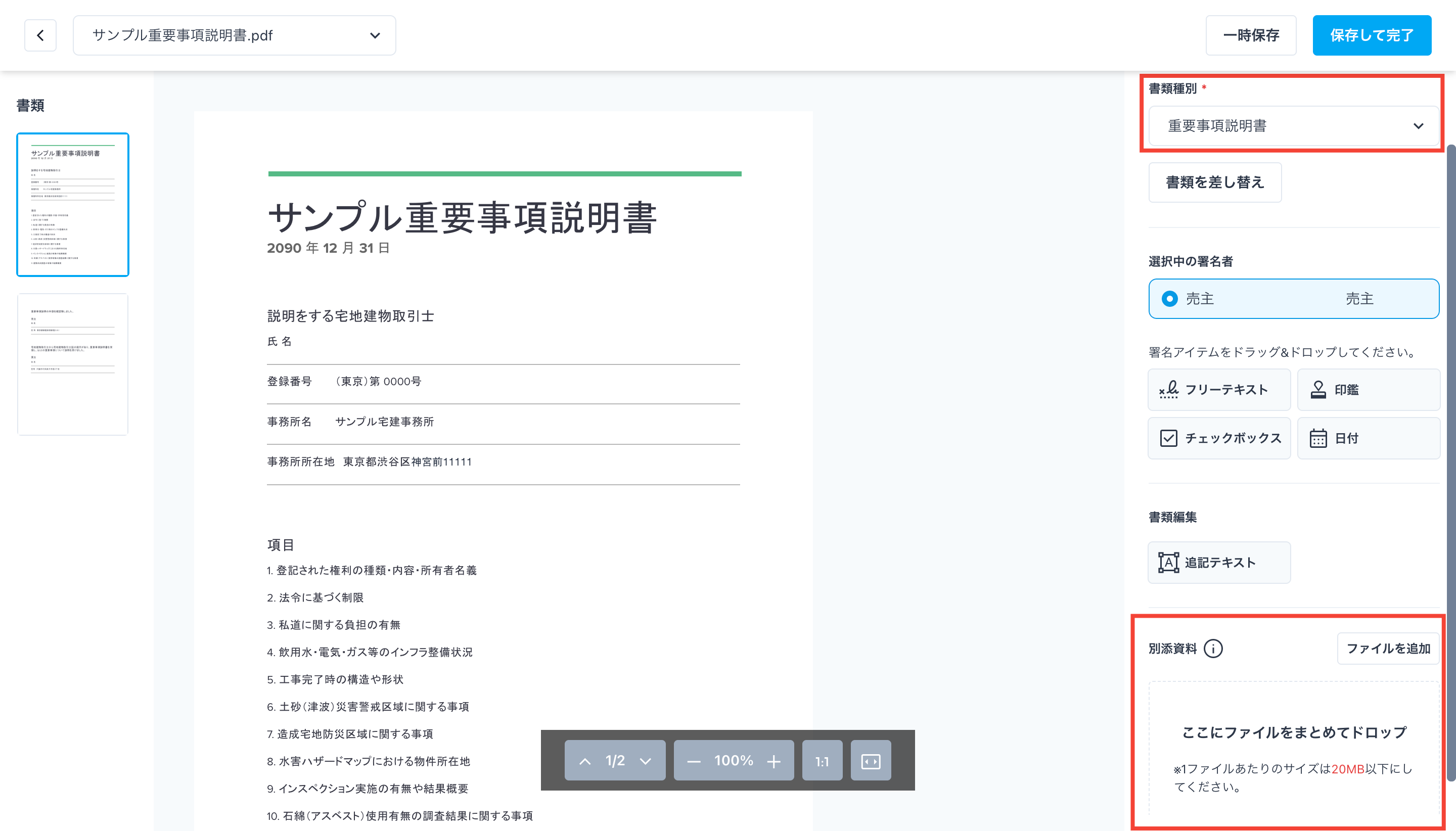Go to previous page with up chevron
The width and height of the screenshot is (1456, 831).
[585, 761]
